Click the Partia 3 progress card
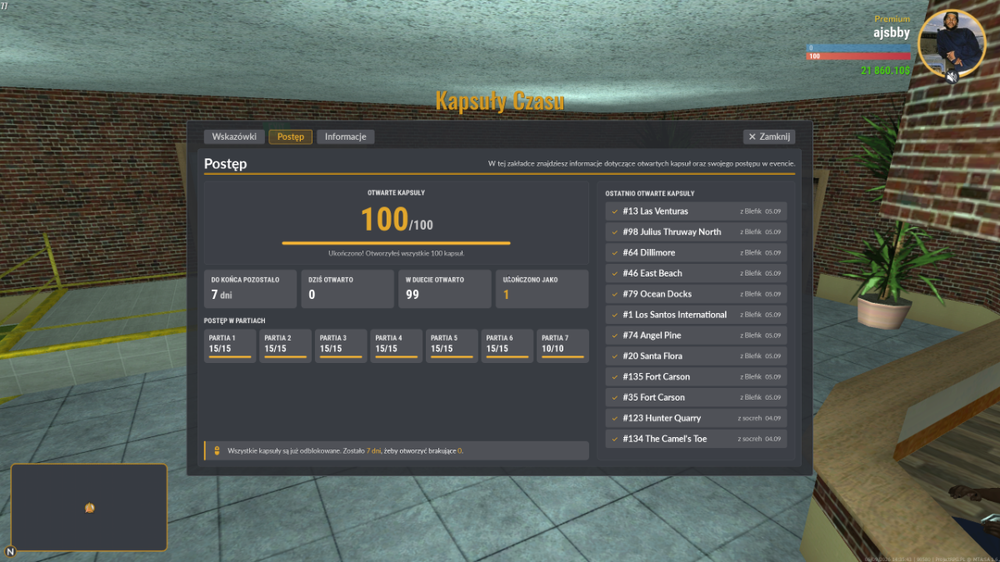This screenshot has height=562, width=1000. [341, 346]
